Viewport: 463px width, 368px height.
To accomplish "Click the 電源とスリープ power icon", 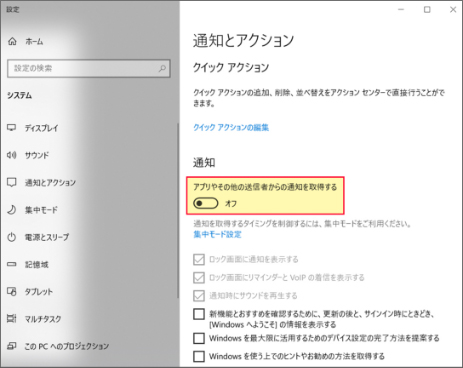I will tap(12, 237).
